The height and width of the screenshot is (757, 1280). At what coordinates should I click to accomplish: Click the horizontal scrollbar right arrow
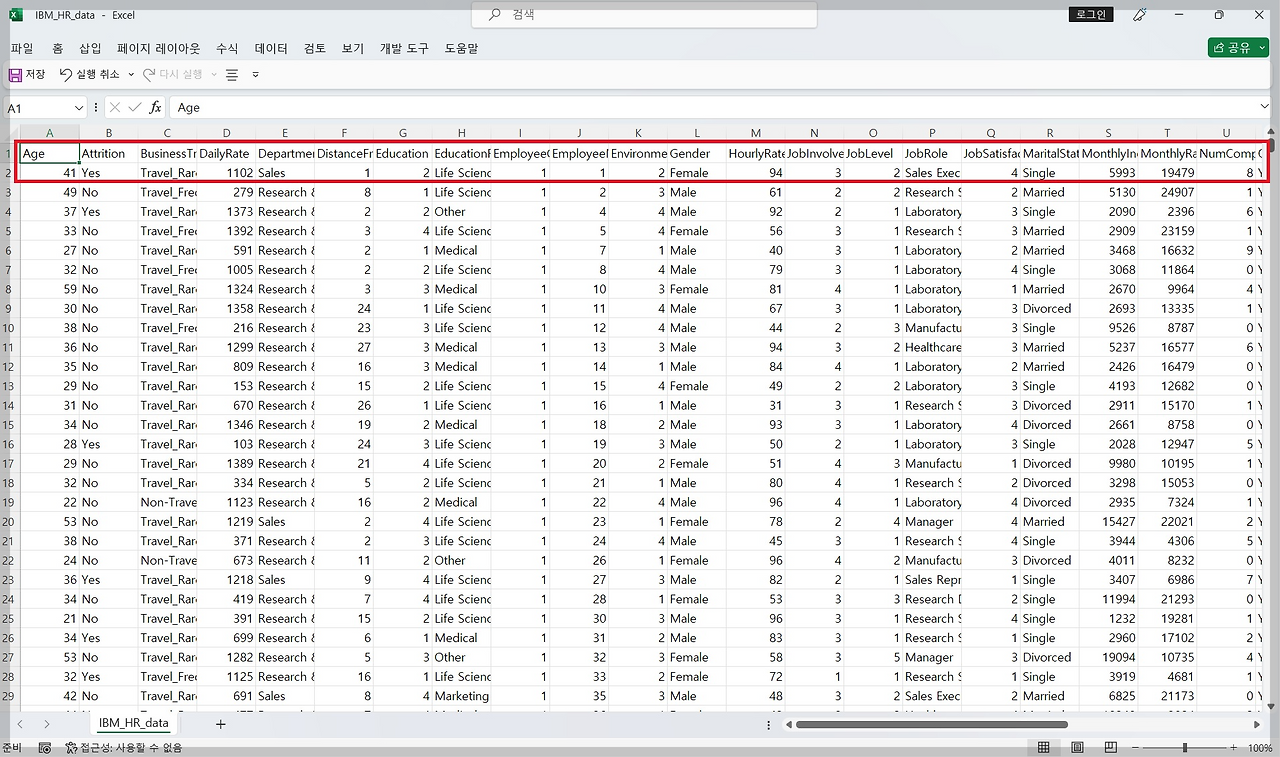tap(1257, 724)
